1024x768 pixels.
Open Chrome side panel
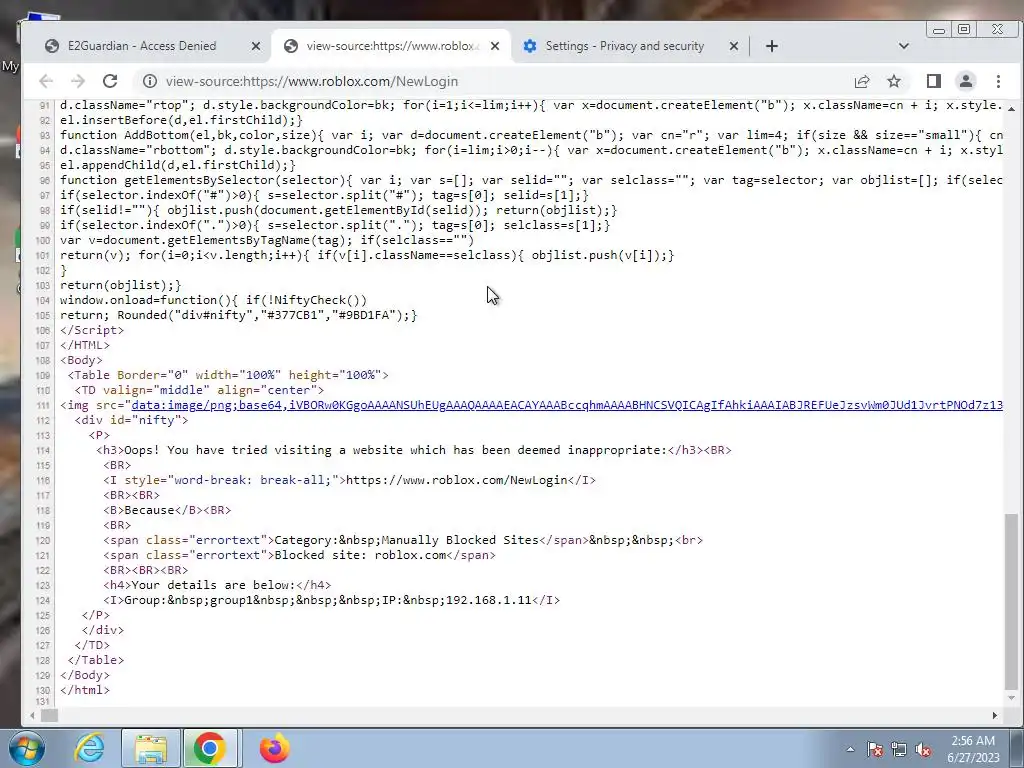(x=934, y=81)
